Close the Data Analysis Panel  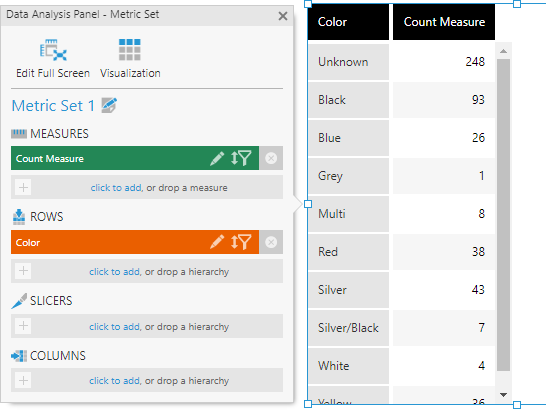click(x=283, y=16)
